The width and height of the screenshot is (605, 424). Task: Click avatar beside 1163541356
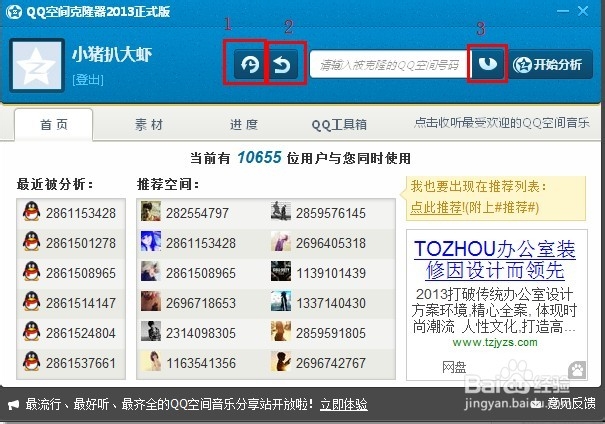click(x=151, y=361)
